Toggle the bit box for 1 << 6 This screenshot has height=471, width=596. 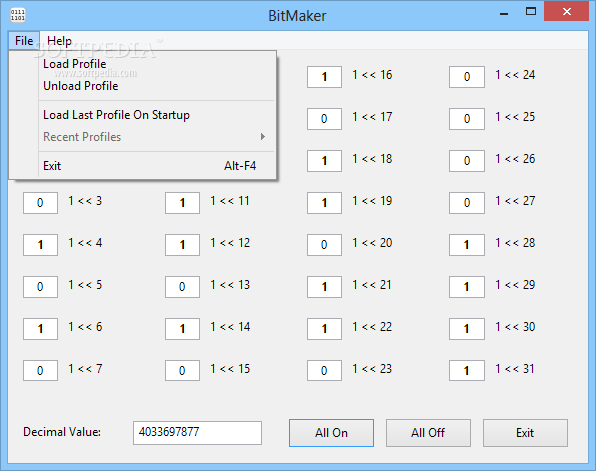(40, 329)
